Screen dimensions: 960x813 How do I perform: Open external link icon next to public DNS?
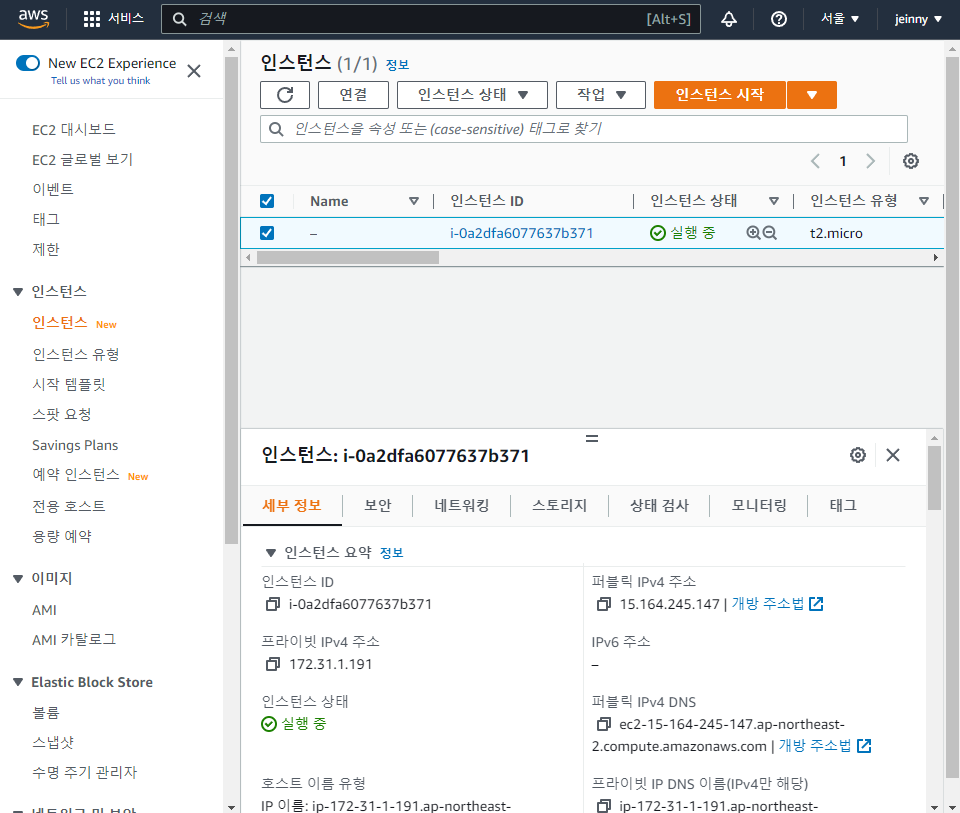point(864,746)
